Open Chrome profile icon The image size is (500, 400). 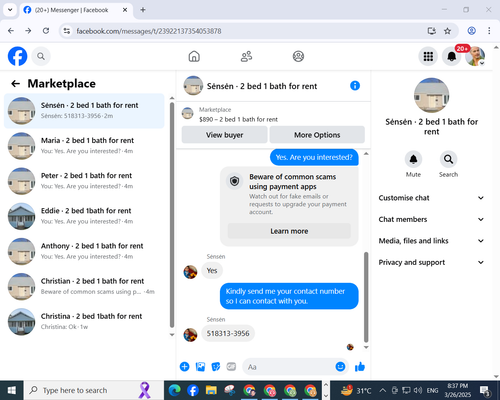(x=471, y=31)
